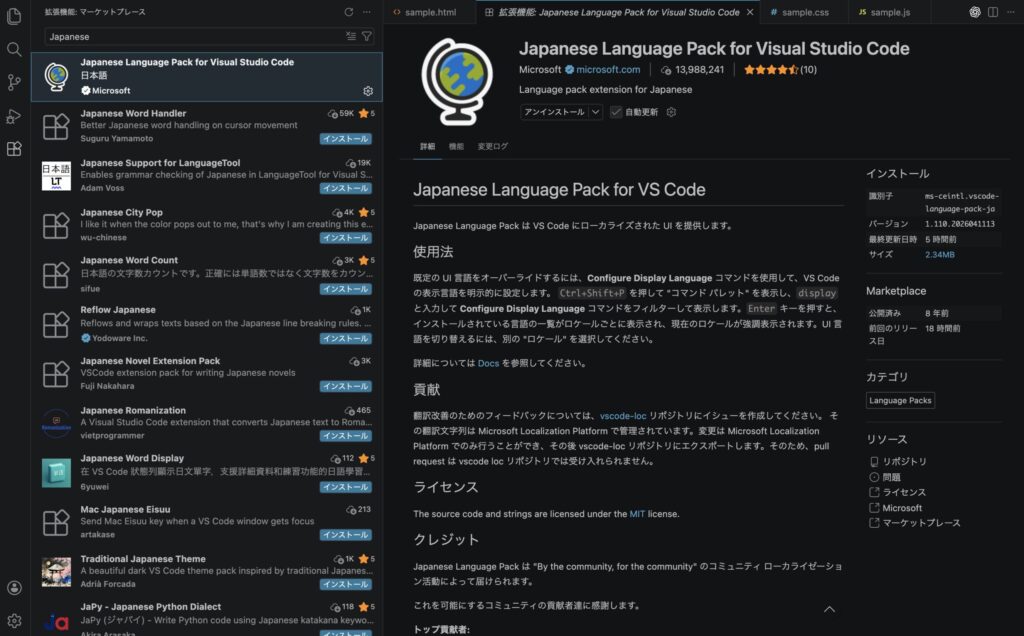The image size is (1024, 636).
Task: Open extensions view more actions menu
Action: 368,12
